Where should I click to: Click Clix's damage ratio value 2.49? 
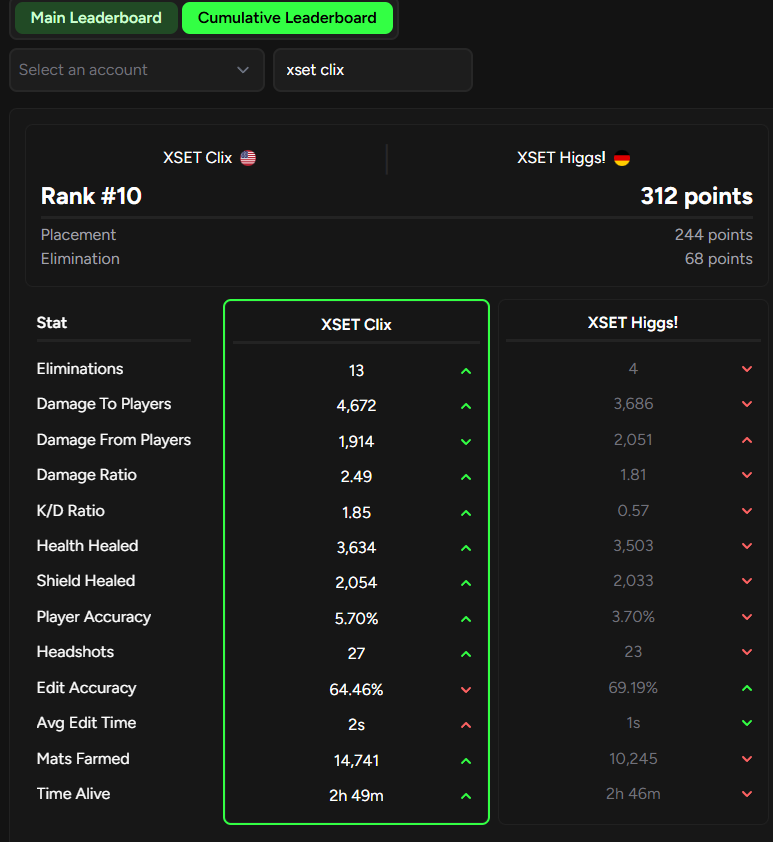356,476
